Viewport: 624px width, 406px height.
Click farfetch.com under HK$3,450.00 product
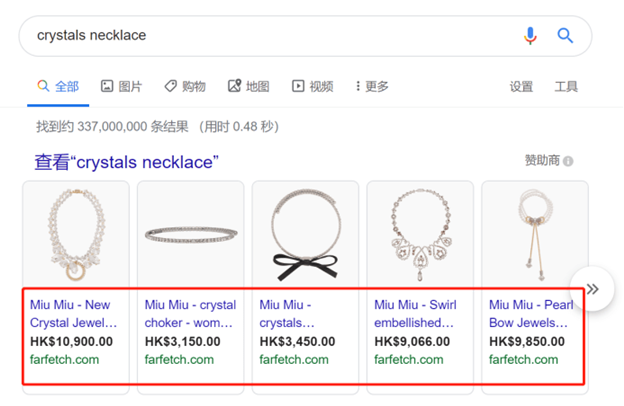pyautogui.click(x=294, y=360)
